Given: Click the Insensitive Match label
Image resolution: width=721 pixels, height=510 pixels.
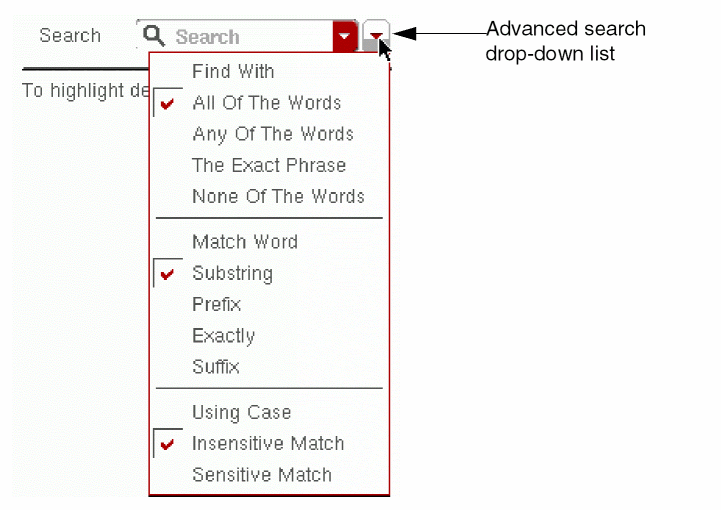Looking at the screenshot, I should point(267,443).
